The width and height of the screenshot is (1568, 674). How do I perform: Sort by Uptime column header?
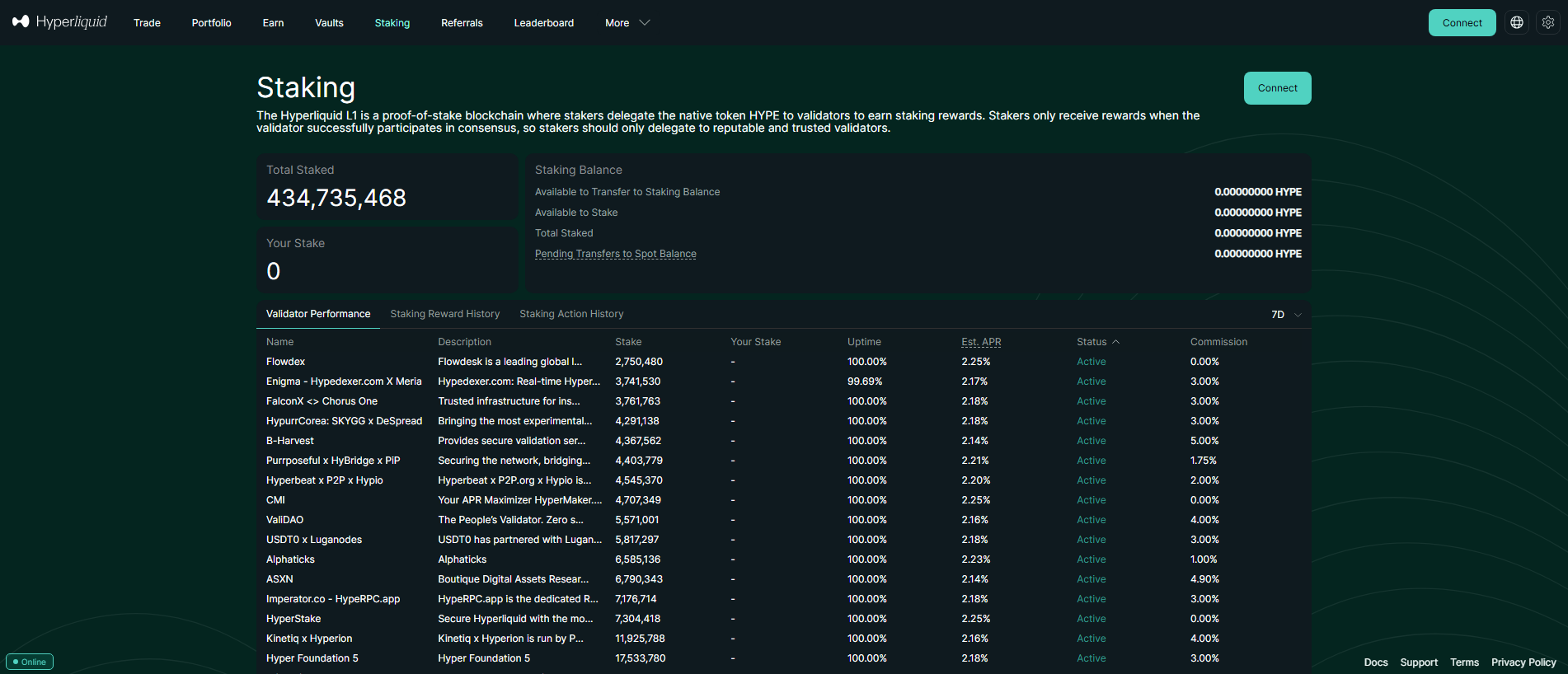864,342
